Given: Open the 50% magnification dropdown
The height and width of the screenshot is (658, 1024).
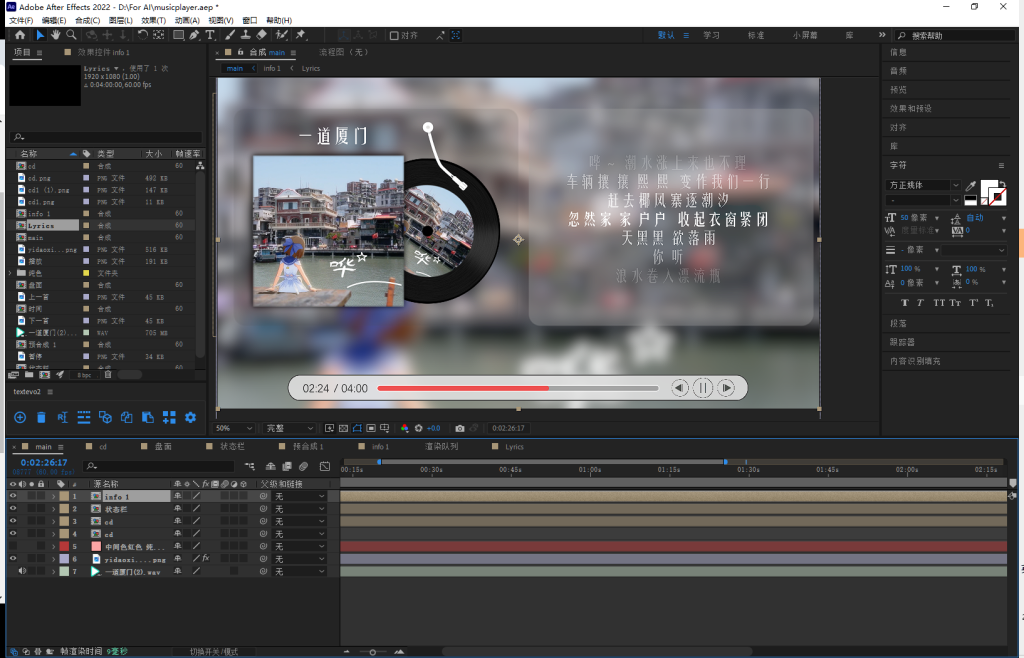Looking at the screenshot, I should pos(235,428).
